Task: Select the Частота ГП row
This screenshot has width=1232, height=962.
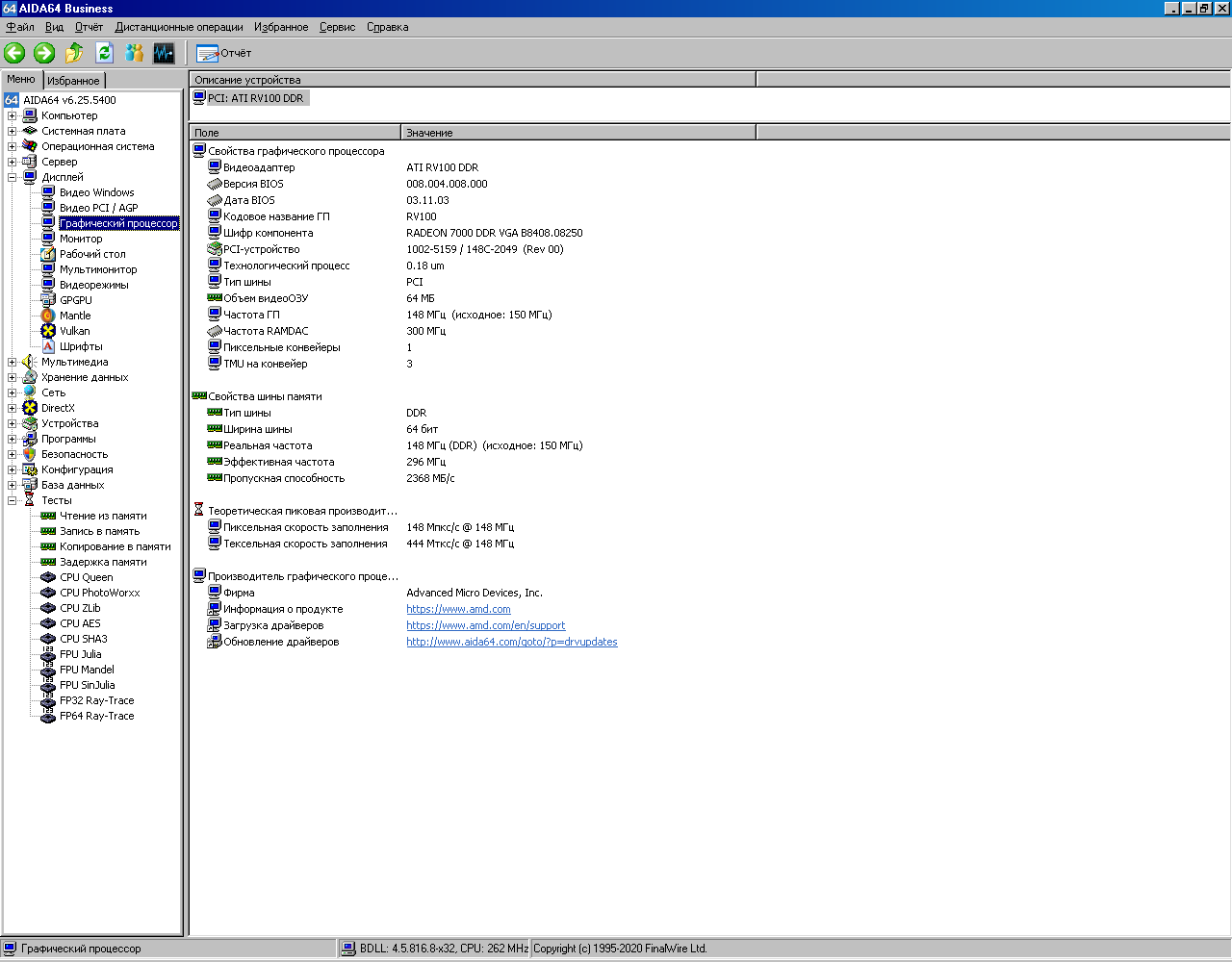Action: [x=251, y=315]
